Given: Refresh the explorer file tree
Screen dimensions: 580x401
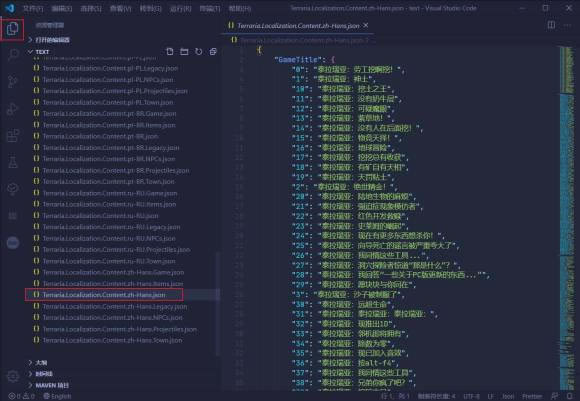Looking at the screenshot, I should (x=199, y=51).
